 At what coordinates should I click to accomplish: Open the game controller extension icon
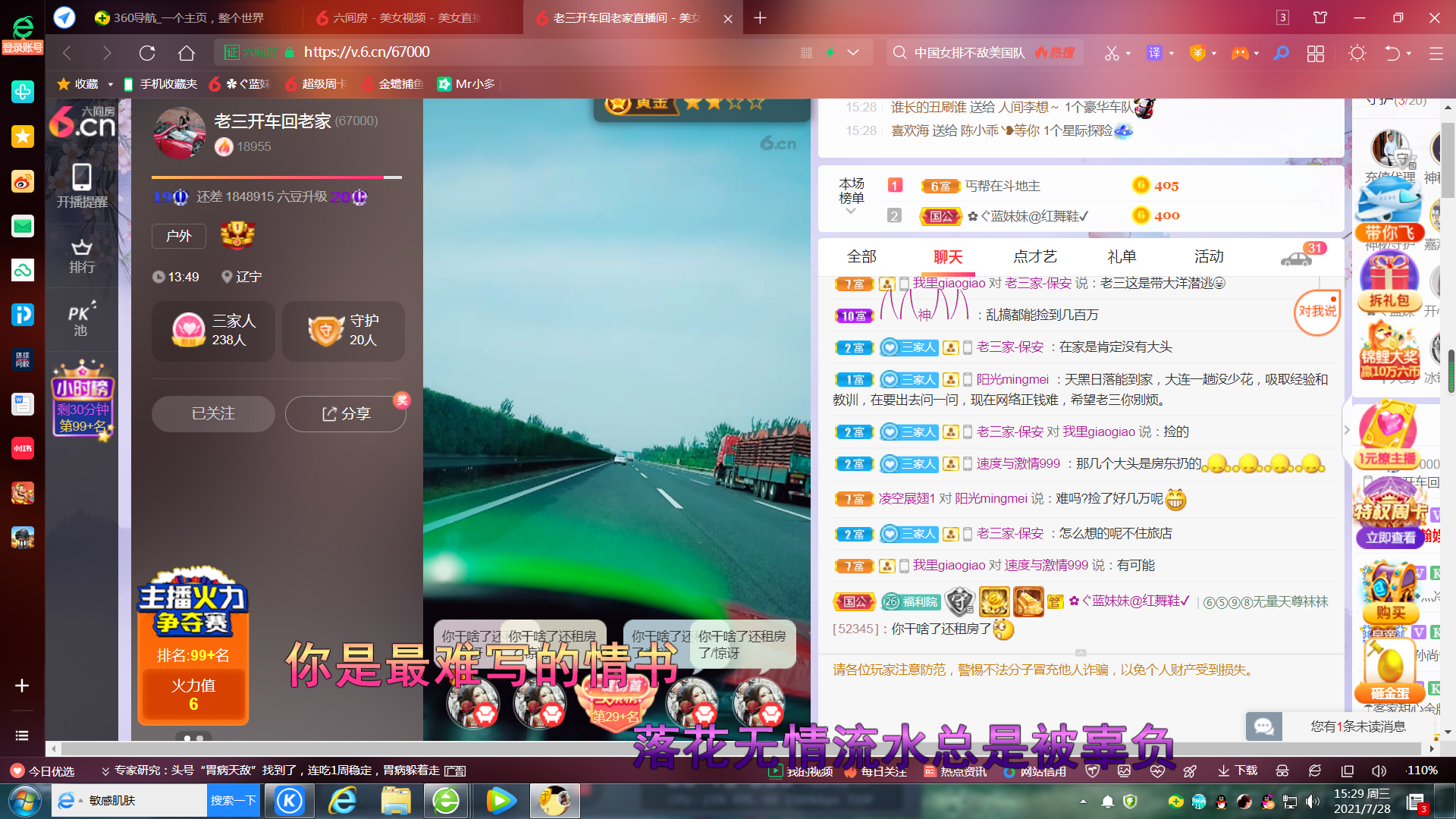1240,53
